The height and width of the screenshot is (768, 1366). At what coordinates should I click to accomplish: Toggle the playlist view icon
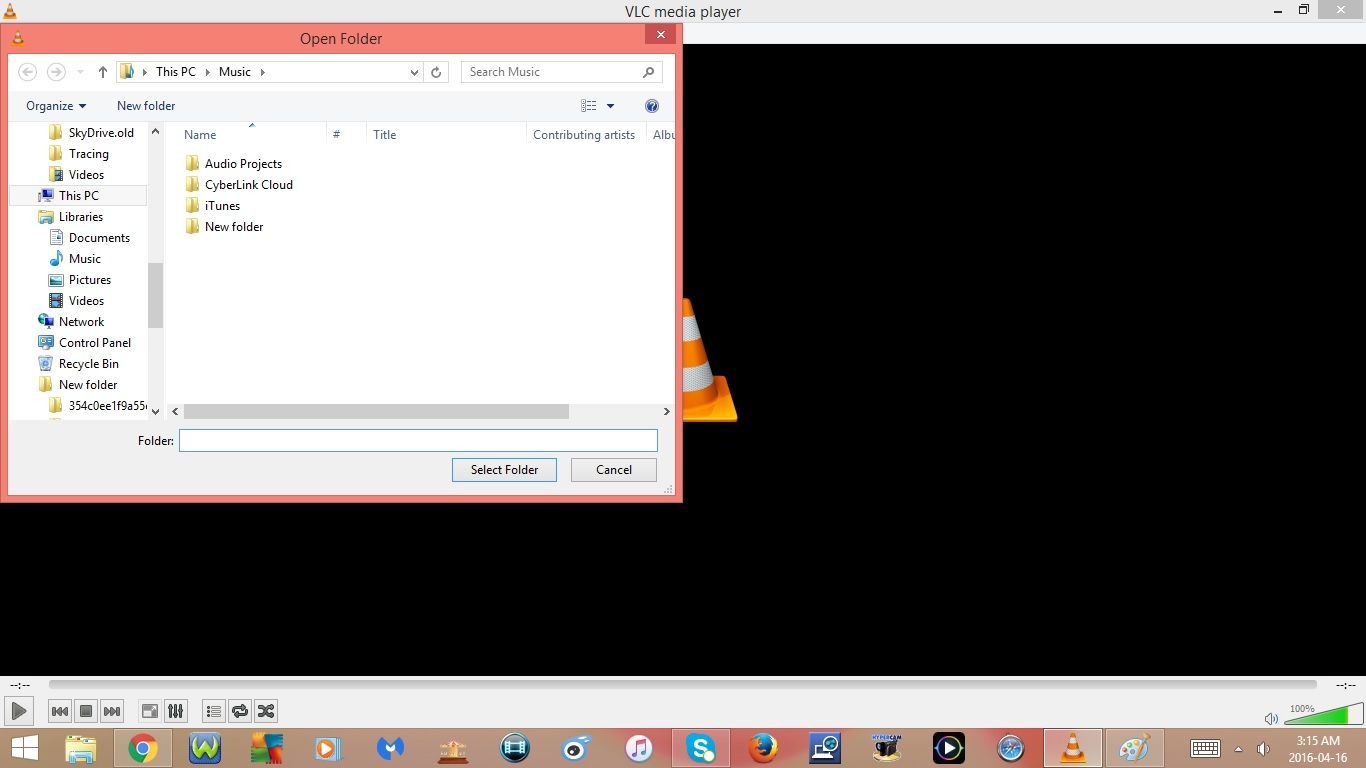(213, 711)
